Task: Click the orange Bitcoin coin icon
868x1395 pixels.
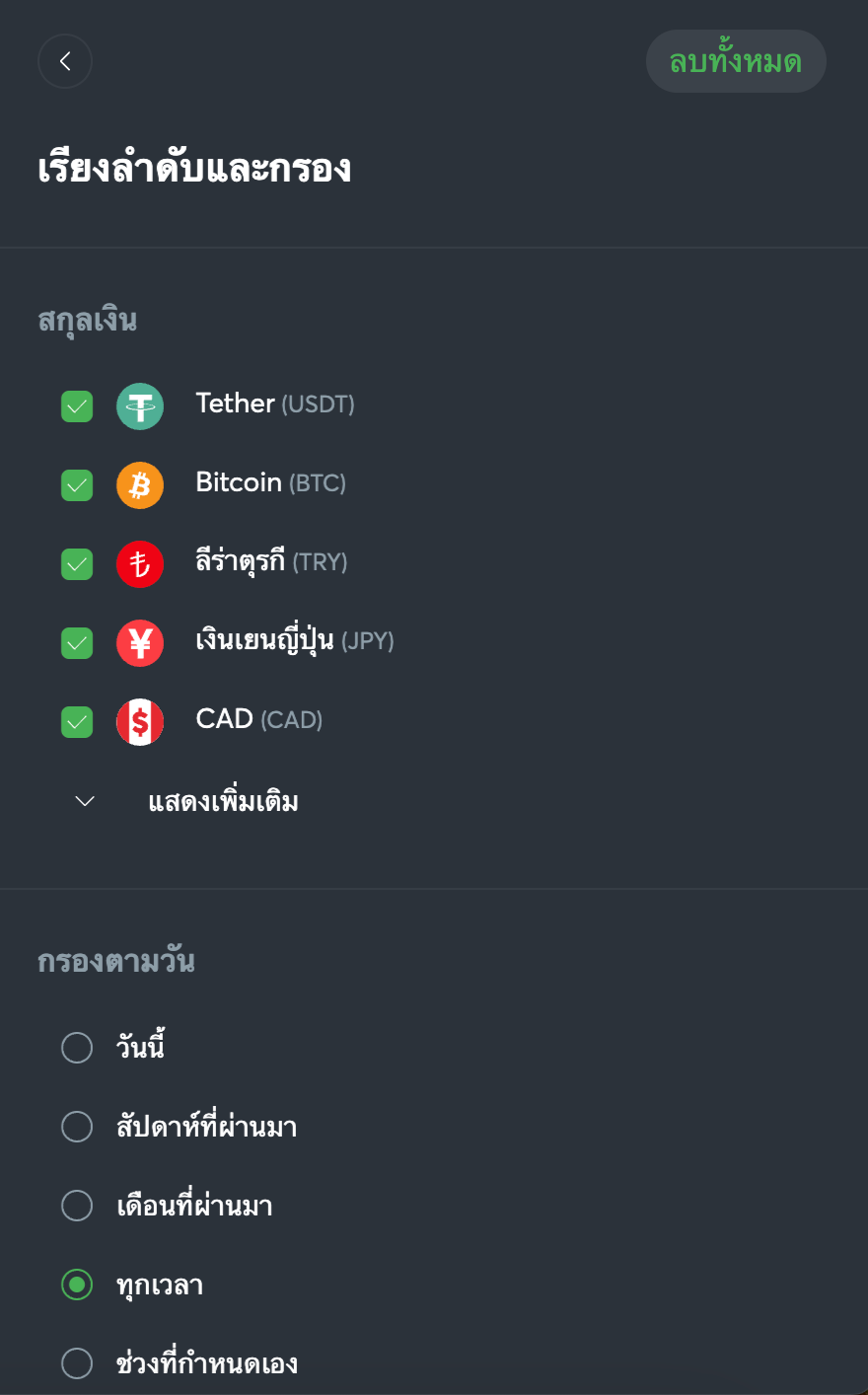Action: [140, 484]
